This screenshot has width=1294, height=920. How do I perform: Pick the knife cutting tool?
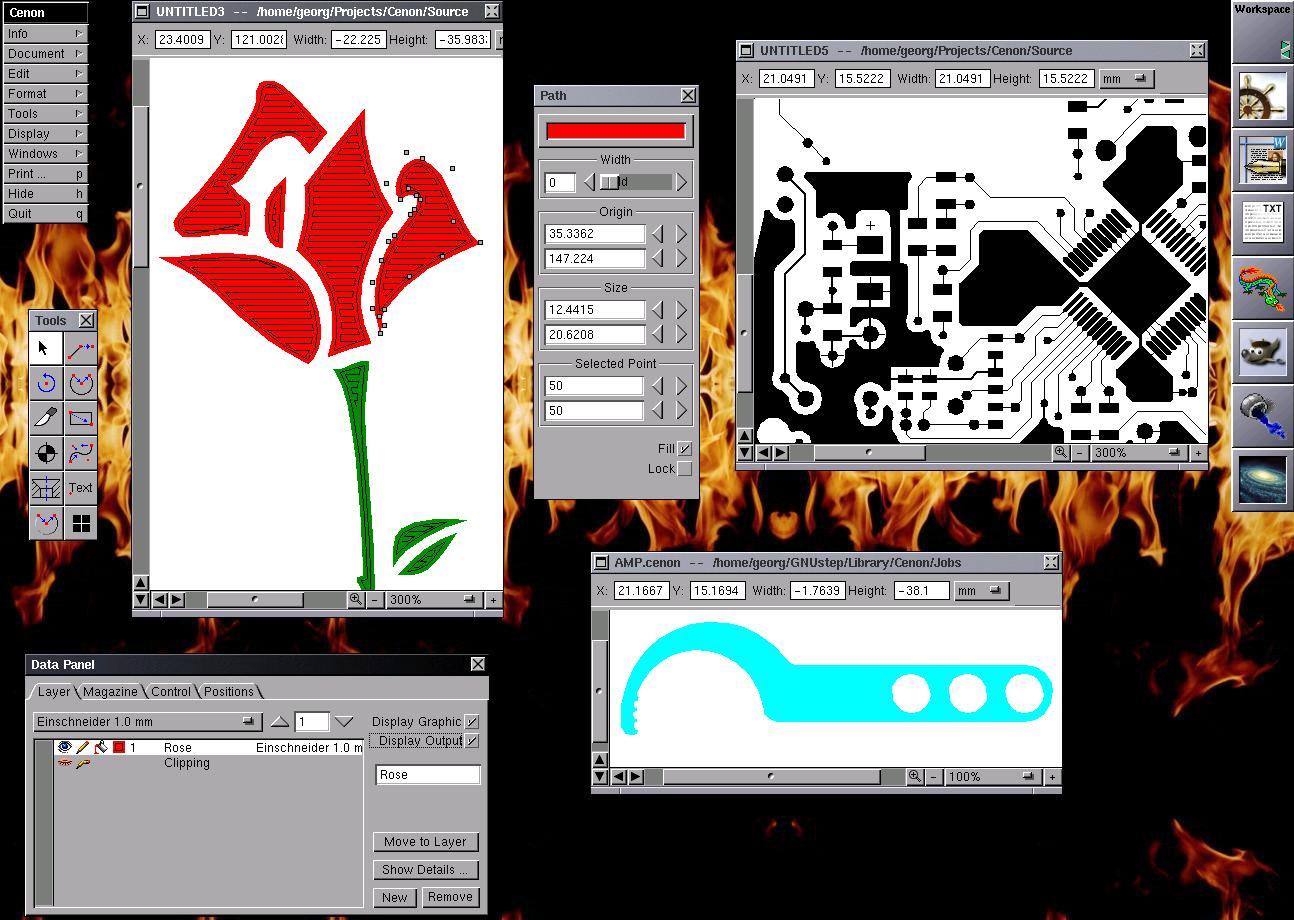click(x=45, y=417)
